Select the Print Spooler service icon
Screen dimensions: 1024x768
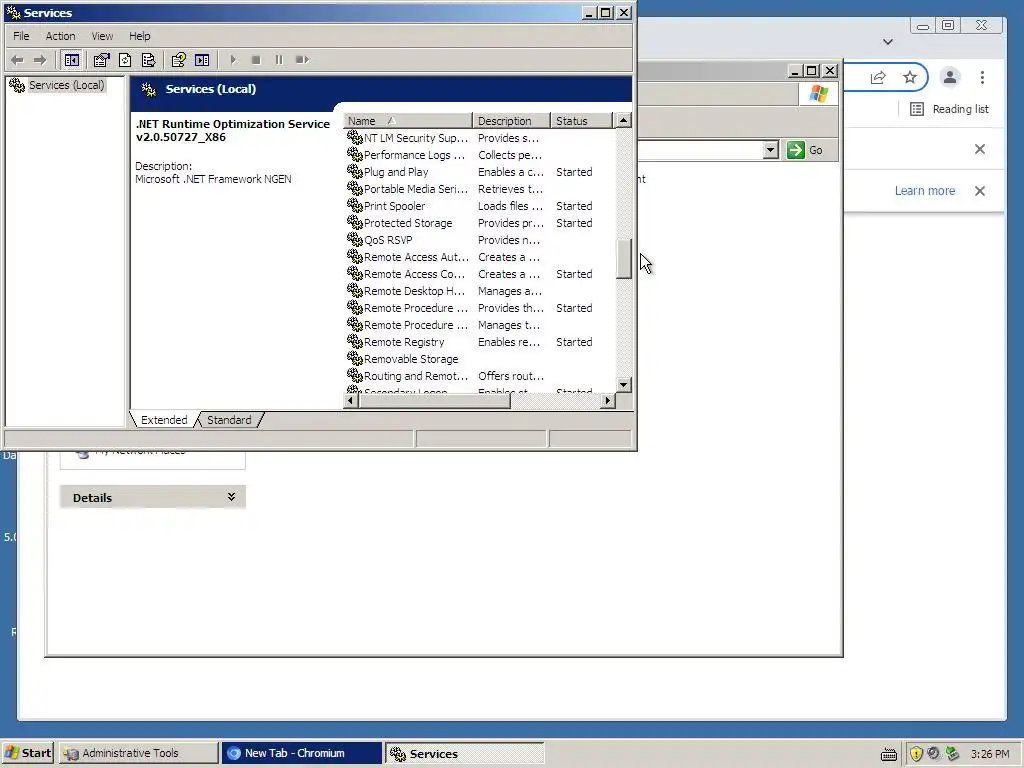coord(355,205)
